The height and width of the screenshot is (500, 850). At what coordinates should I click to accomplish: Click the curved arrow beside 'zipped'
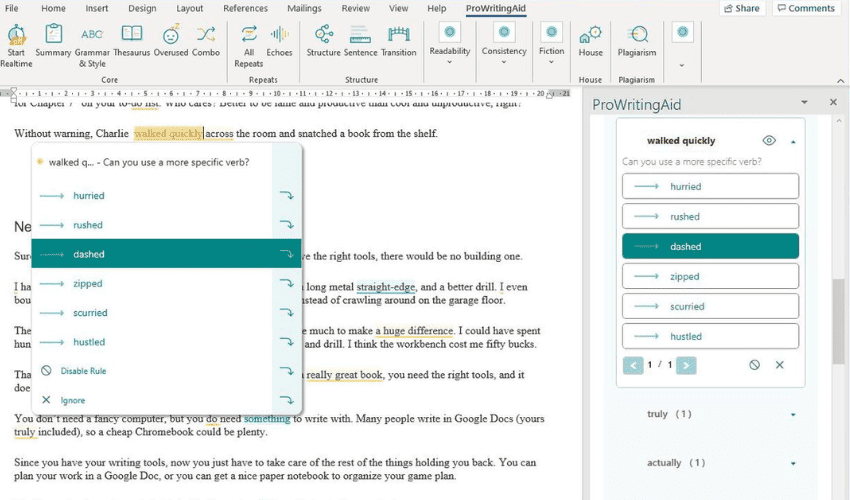pos(287,283)
